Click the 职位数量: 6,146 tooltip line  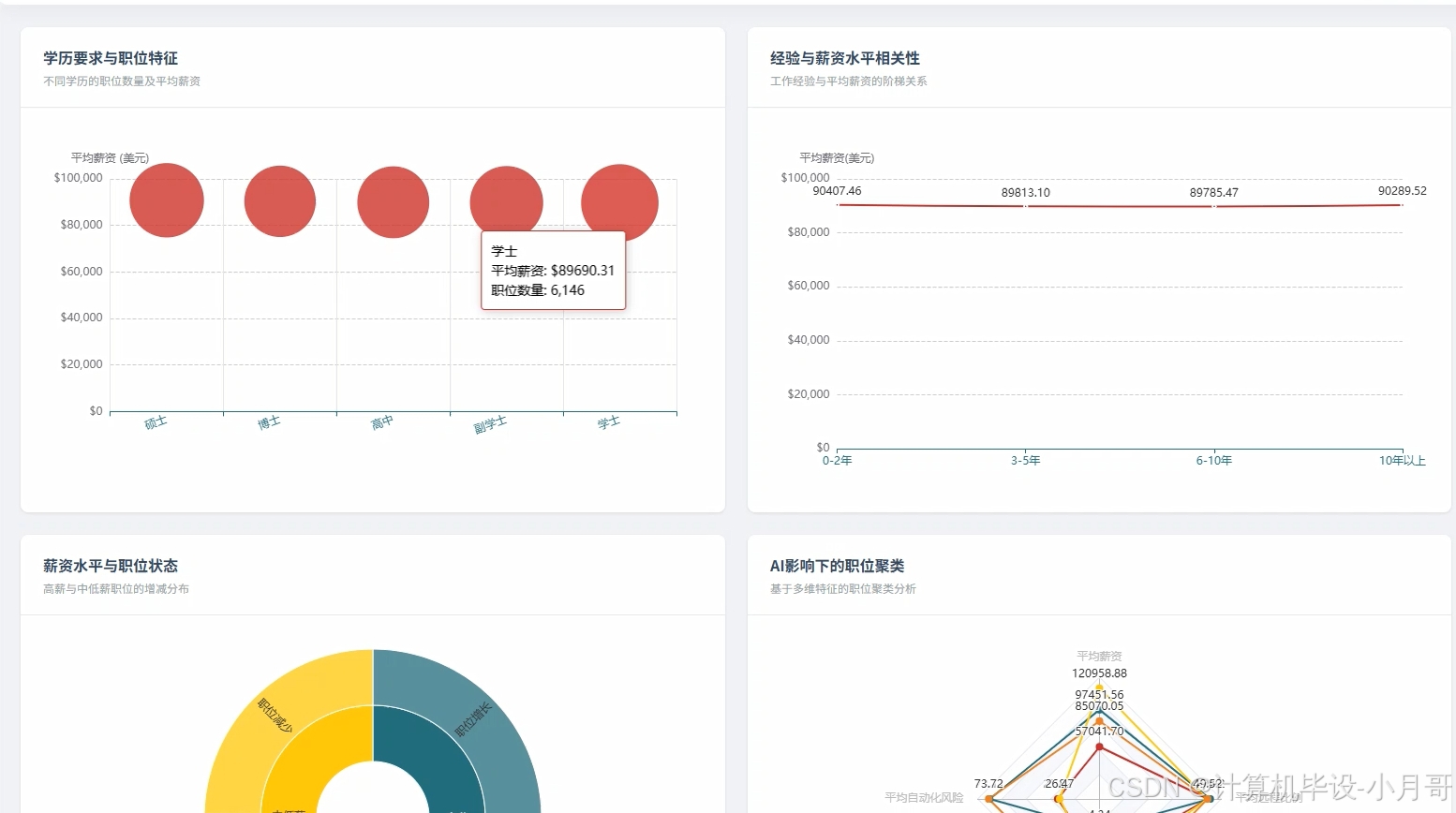(x=538, y=290)
